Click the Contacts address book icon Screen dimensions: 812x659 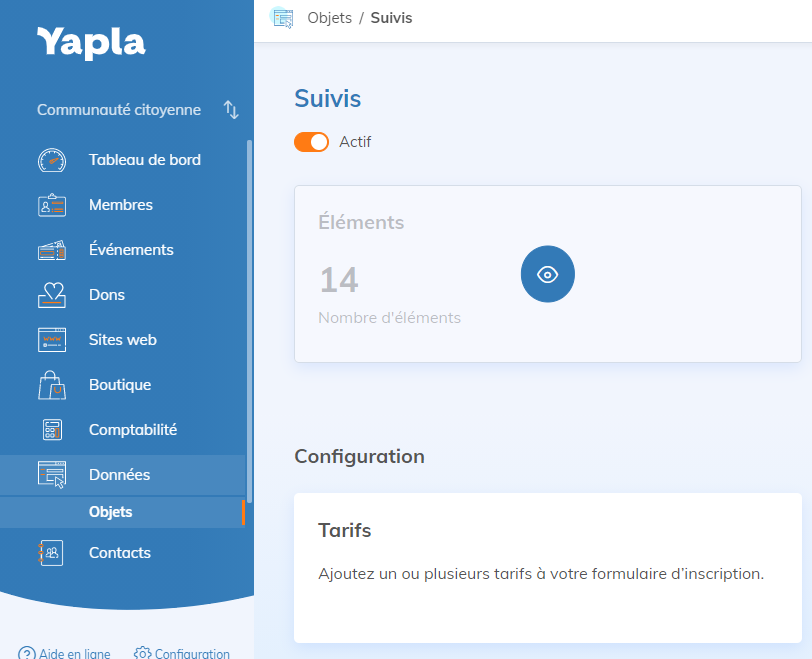[51, 553]
